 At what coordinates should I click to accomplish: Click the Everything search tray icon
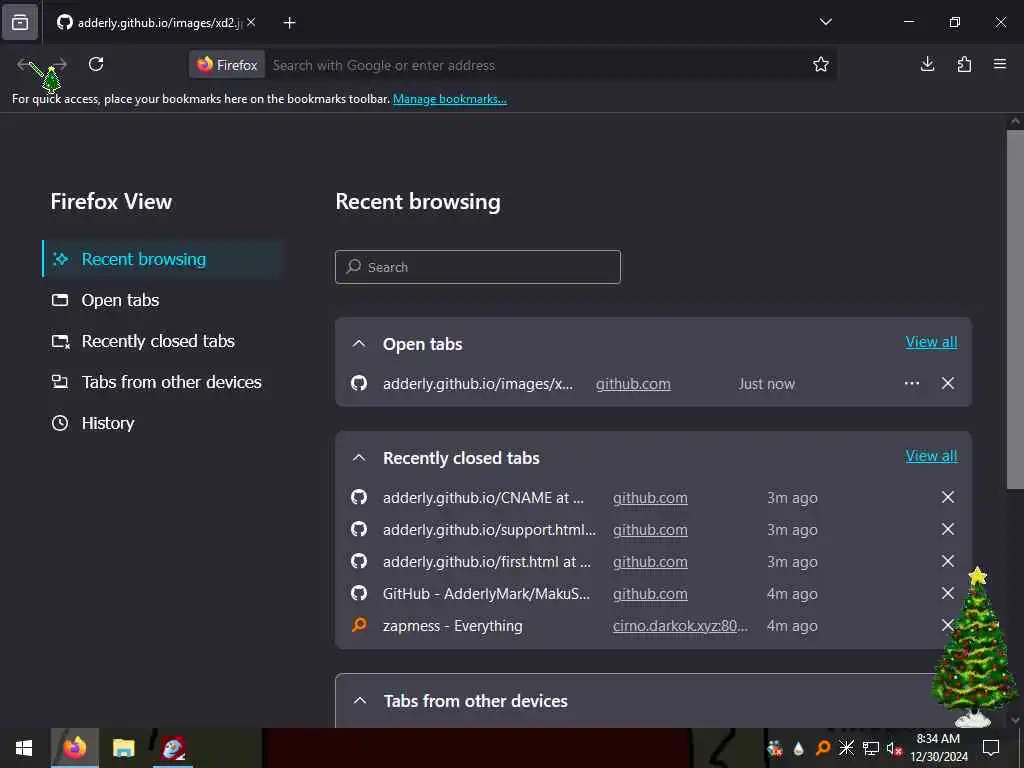822,748
